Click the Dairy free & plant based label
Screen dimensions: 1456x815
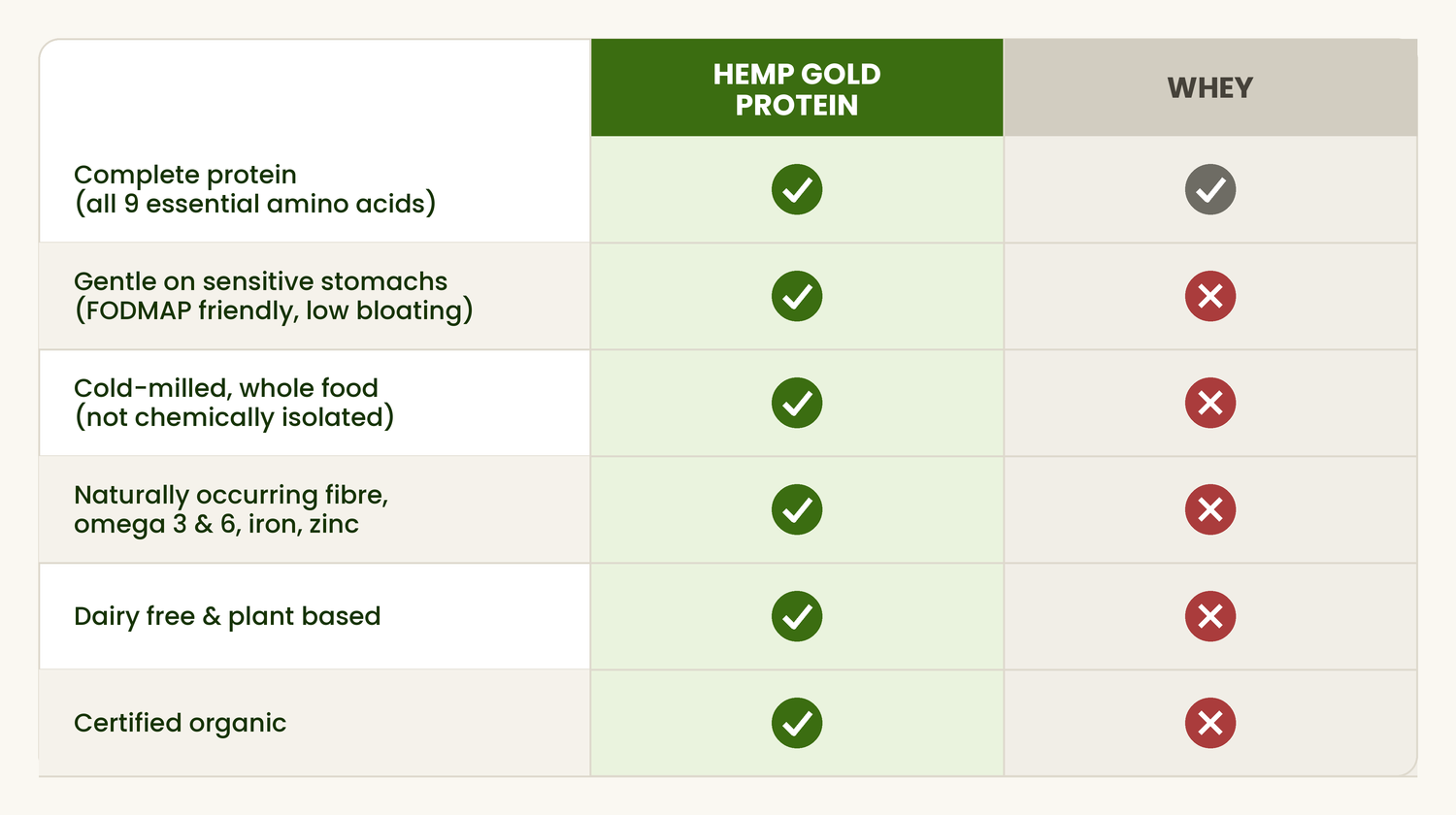[x=227, y=616]
